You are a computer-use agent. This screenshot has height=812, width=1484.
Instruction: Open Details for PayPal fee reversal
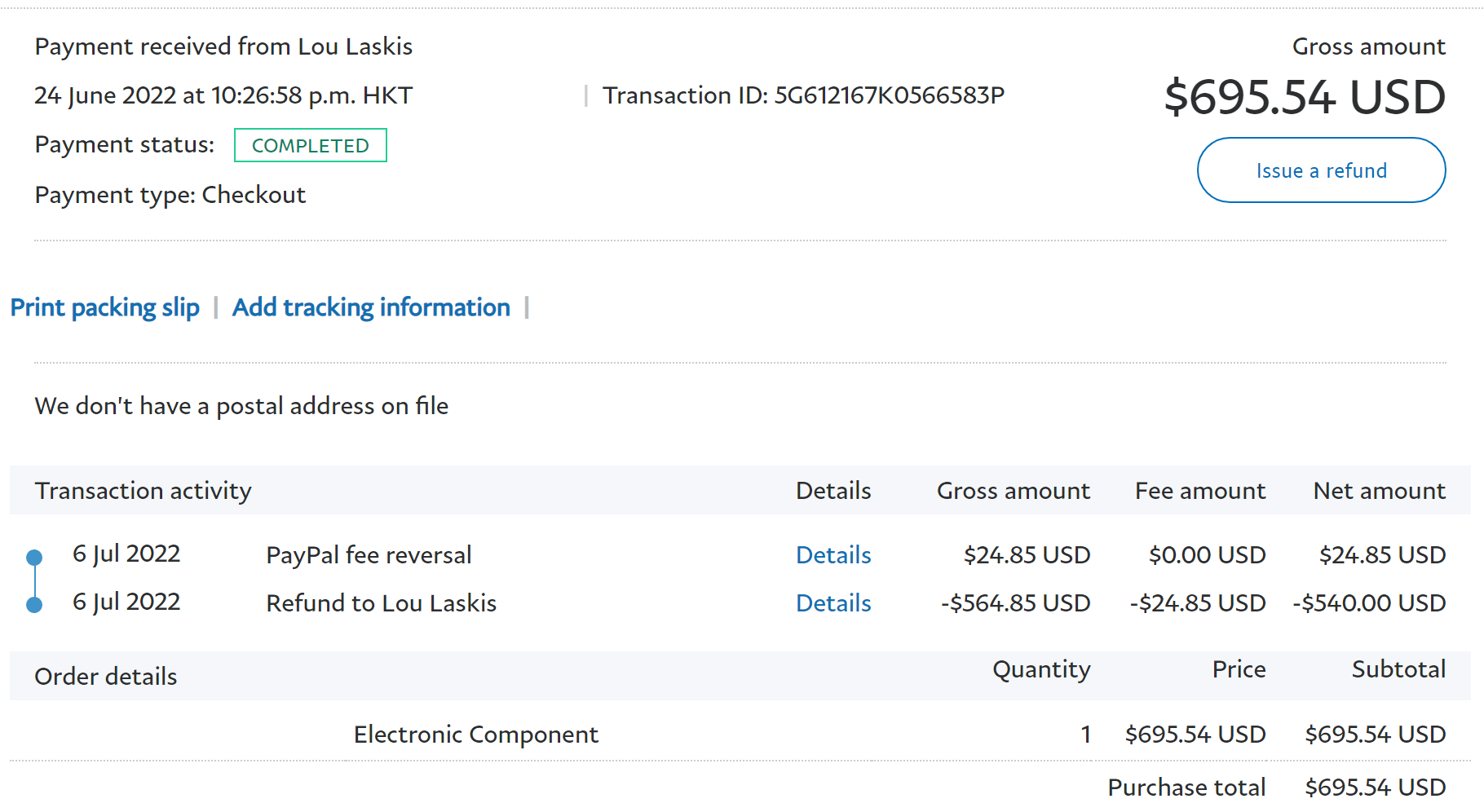[833, 555]
